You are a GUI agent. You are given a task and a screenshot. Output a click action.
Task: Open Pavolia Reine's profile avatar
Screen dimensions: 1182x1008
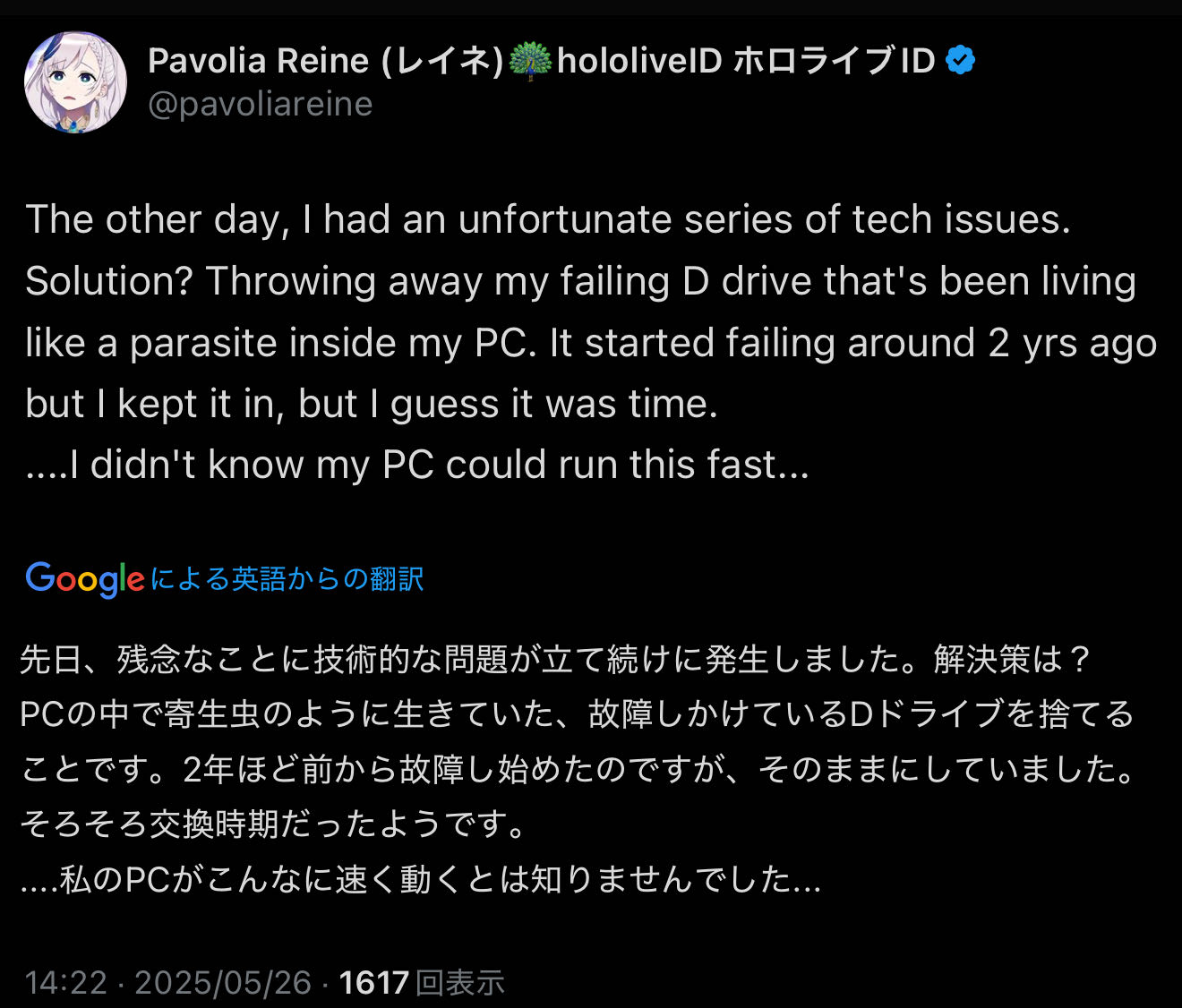coord(75,82)
